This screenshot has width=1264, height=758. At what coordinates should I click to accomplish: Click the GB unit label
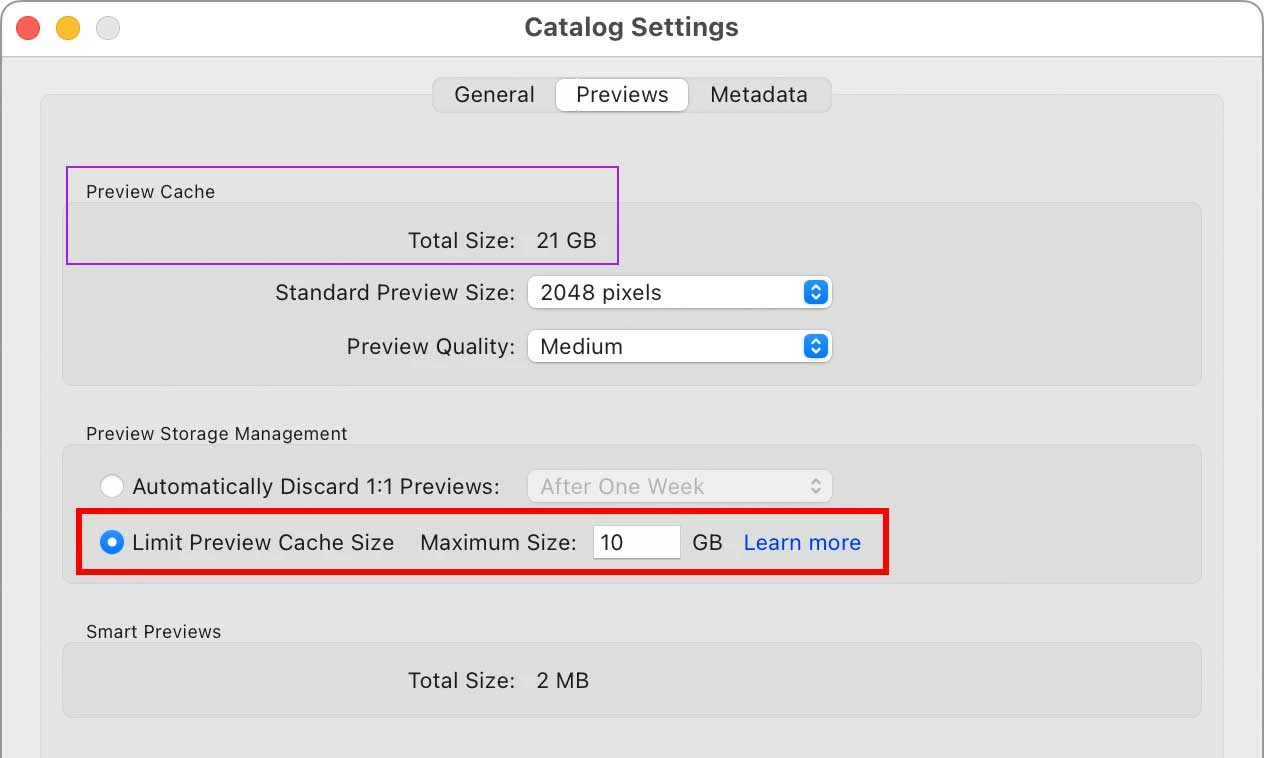point(707,543)
